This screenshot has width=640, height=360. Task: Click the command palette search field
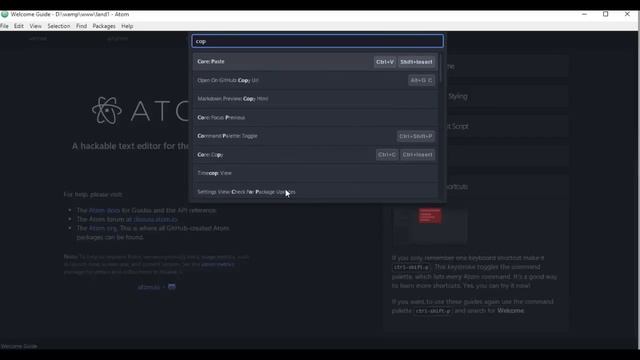[x=317, y=41]
